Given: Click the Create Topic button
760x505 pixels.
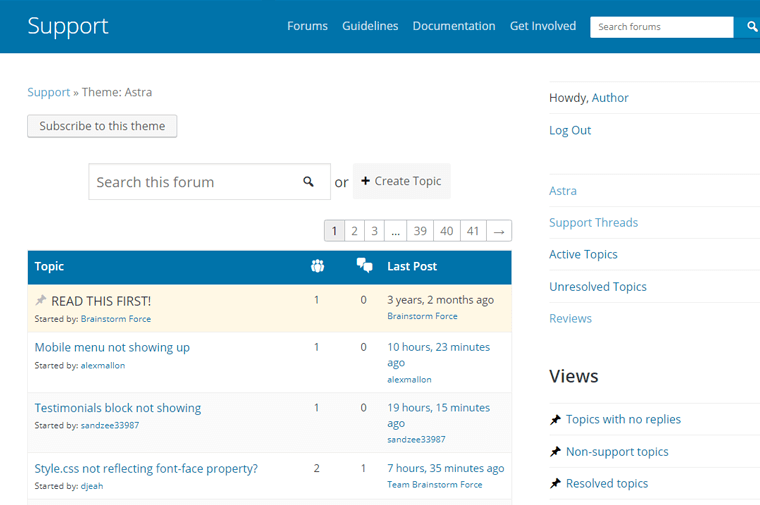Looking at the screenshot, I should [401, 181].
